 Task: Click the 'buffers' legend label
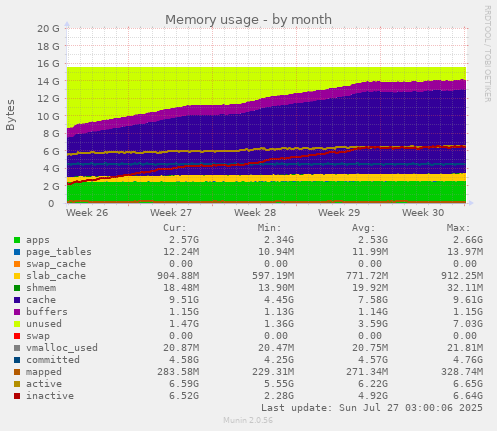point(47,312)
